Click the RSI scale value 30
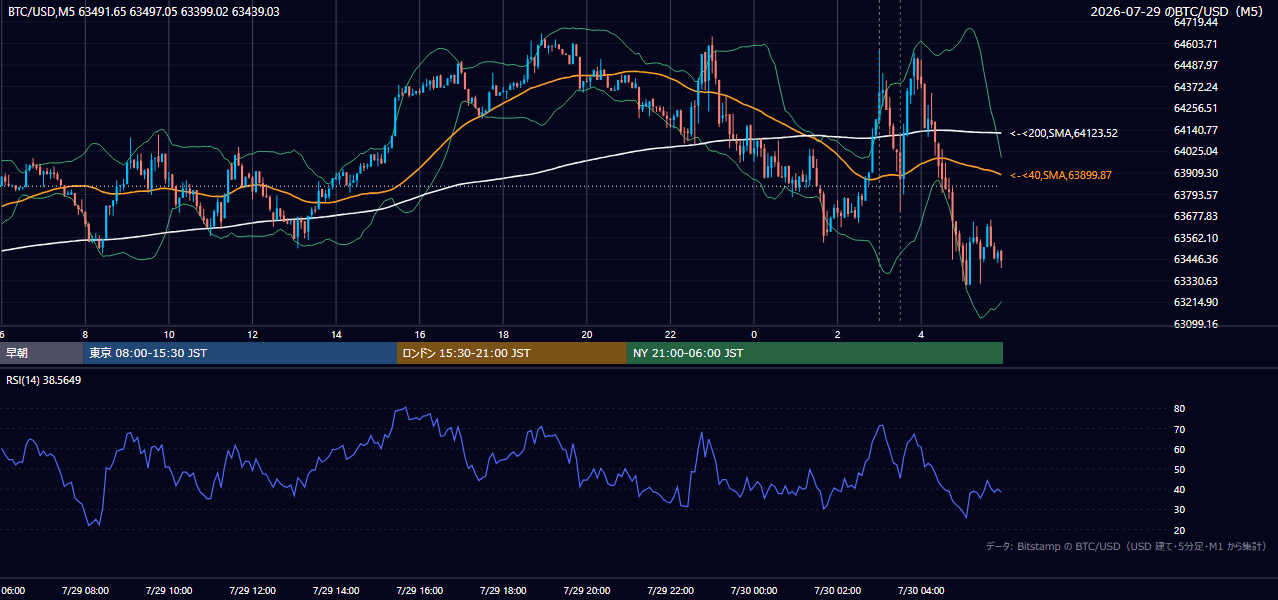Screen dimensions: 1278x600 (x=1179, y=510)
